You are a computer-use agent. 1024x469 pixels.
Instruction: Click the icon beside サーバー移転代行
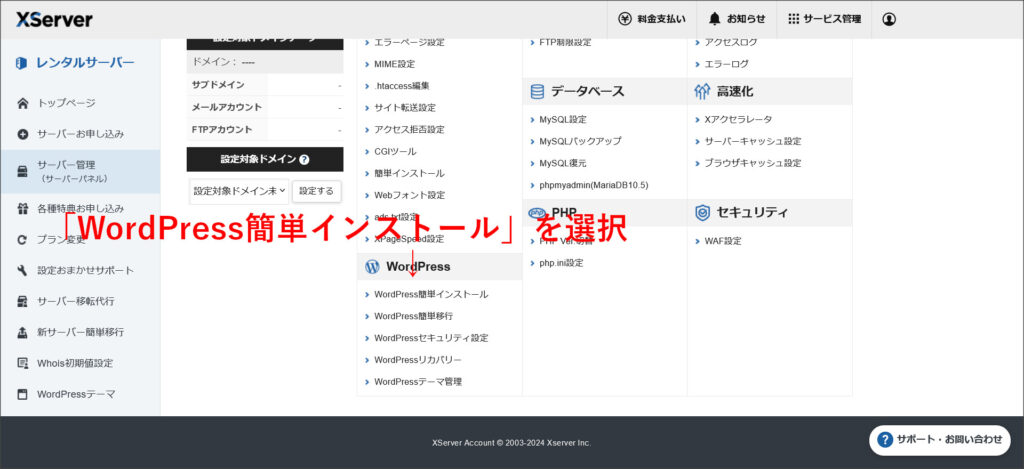23,301
